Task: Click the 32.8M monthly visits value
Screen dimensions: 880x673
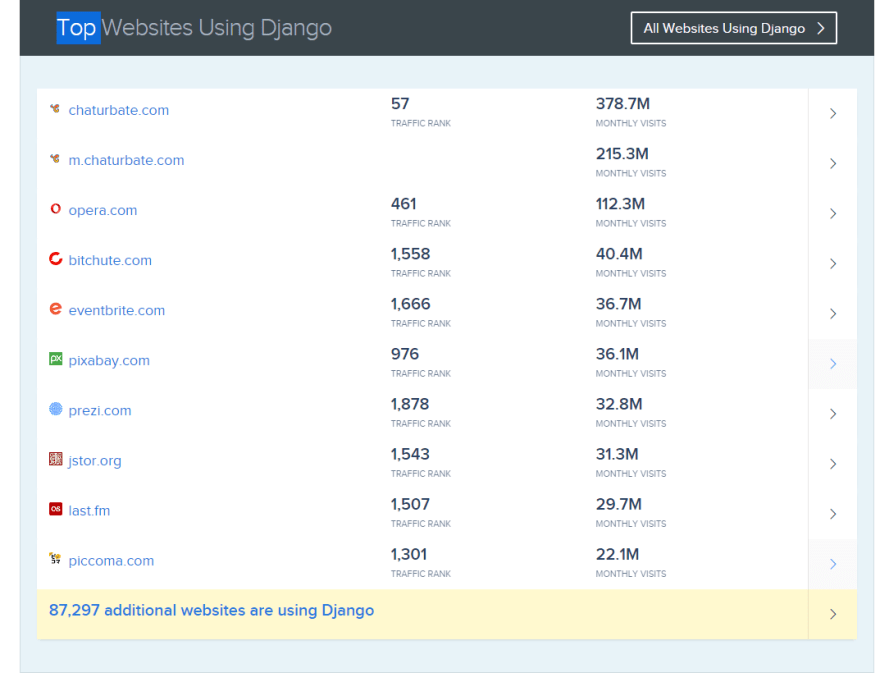Action: coord(619,404)
